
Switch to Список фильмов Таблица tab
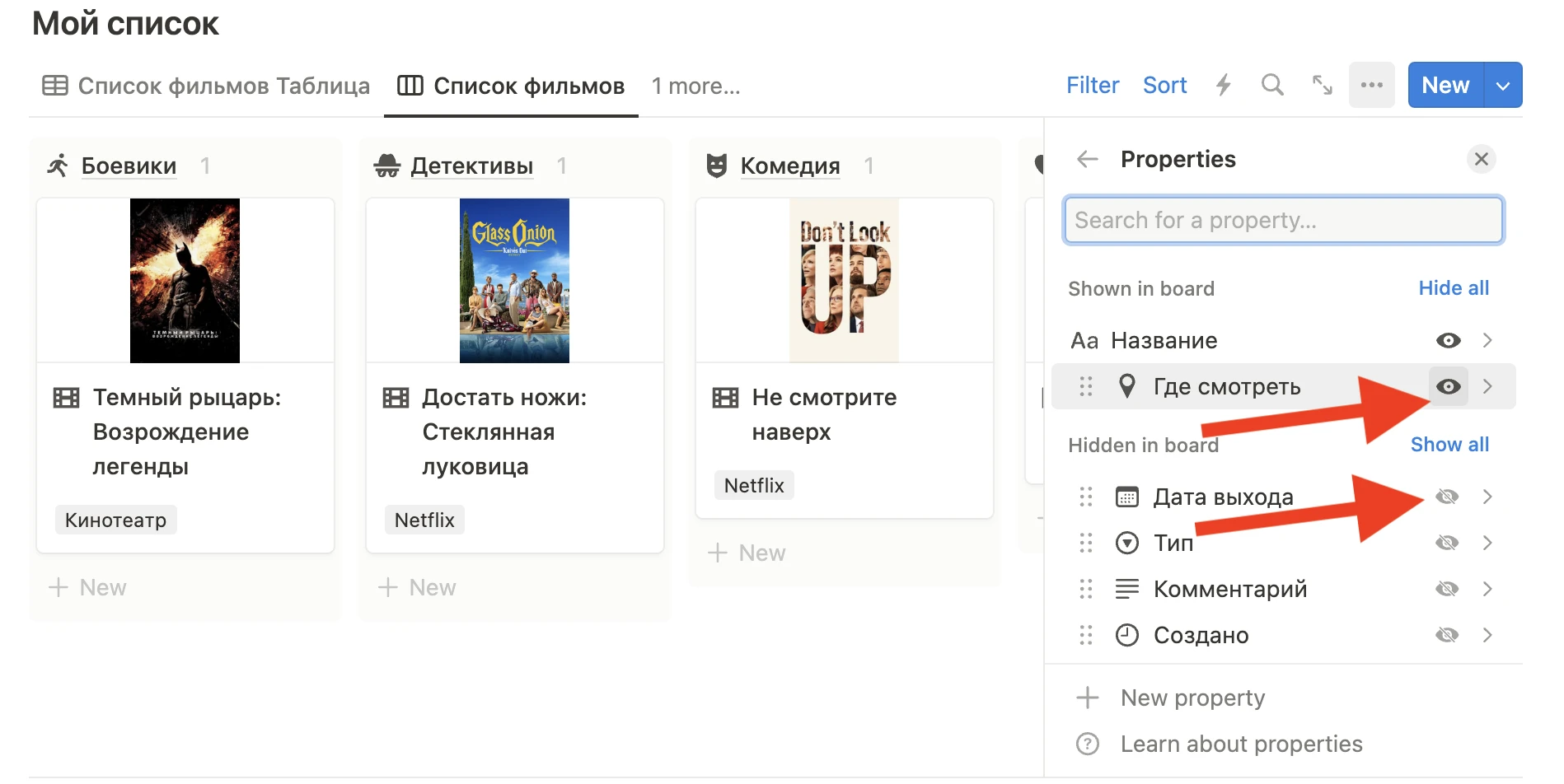click(206, 86)
